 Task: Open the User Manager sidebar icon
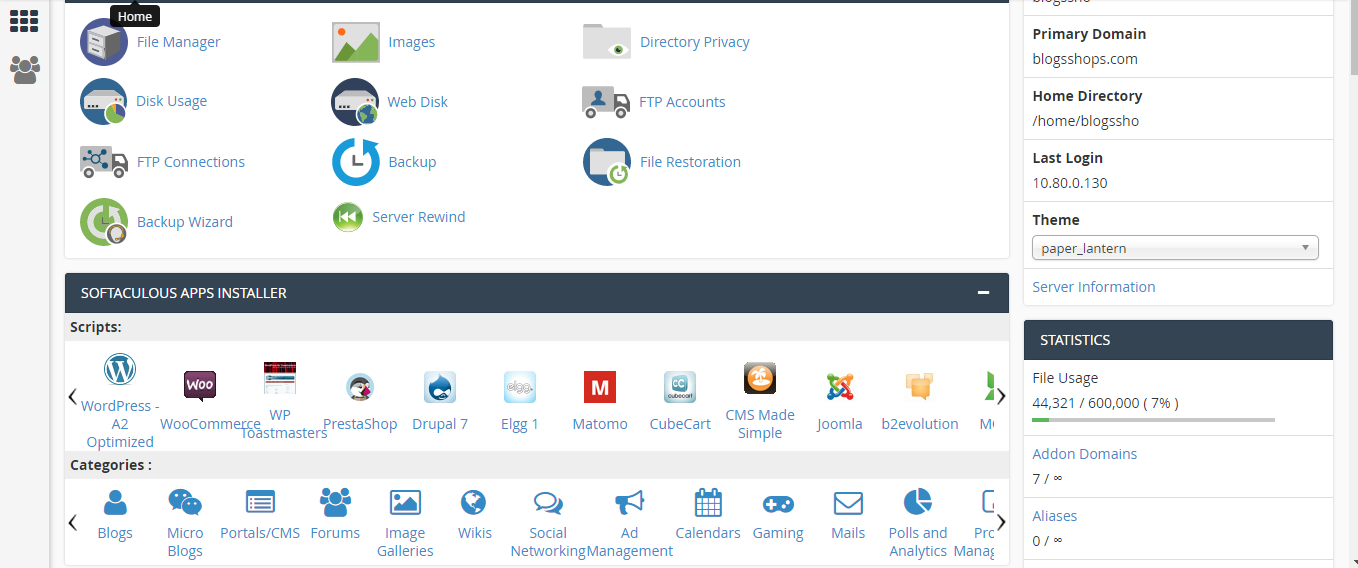[25, 69]
